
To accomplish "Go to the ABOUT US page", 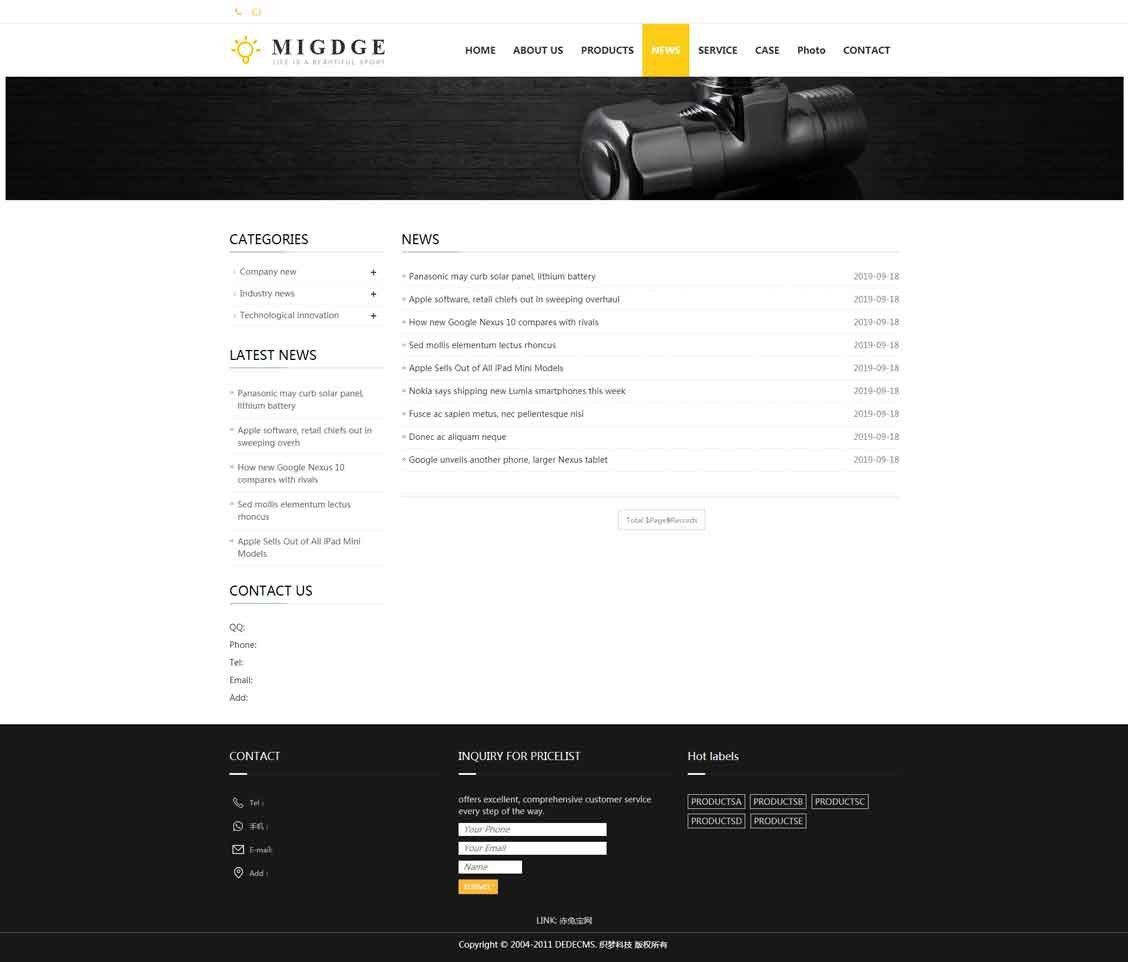I will [x=538, y=50].
